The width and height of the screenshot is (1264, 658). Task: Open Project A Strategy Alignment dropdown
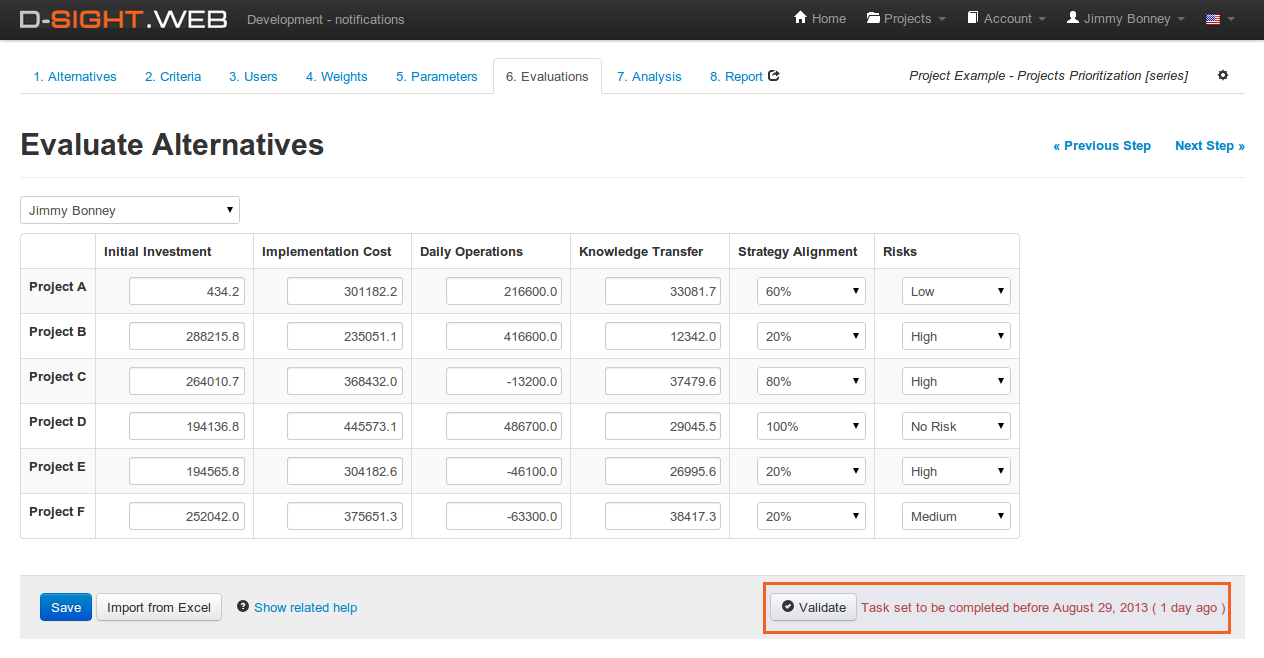click(811, 292)
